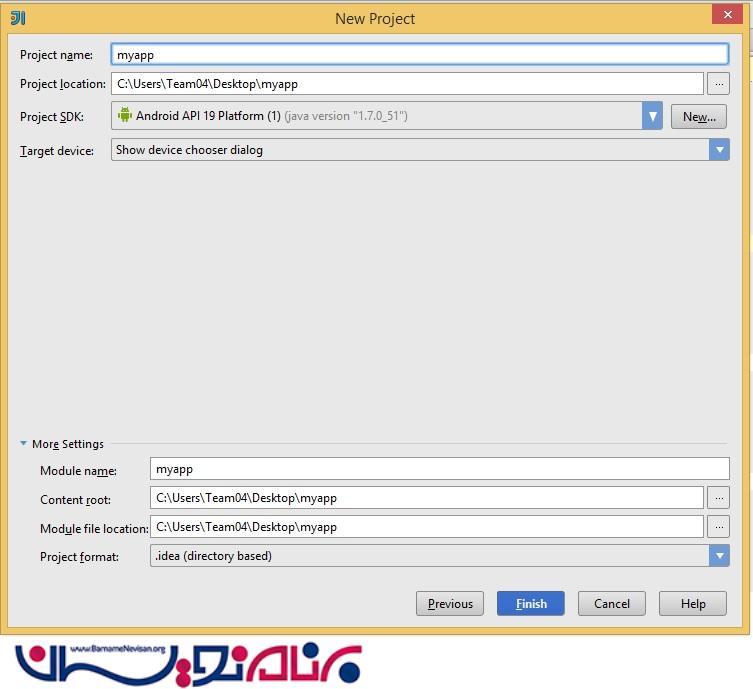This screenshot has height=689, width=753.
Task: Click the IntelliJ logo in title bar
Action: coord(17,18)
